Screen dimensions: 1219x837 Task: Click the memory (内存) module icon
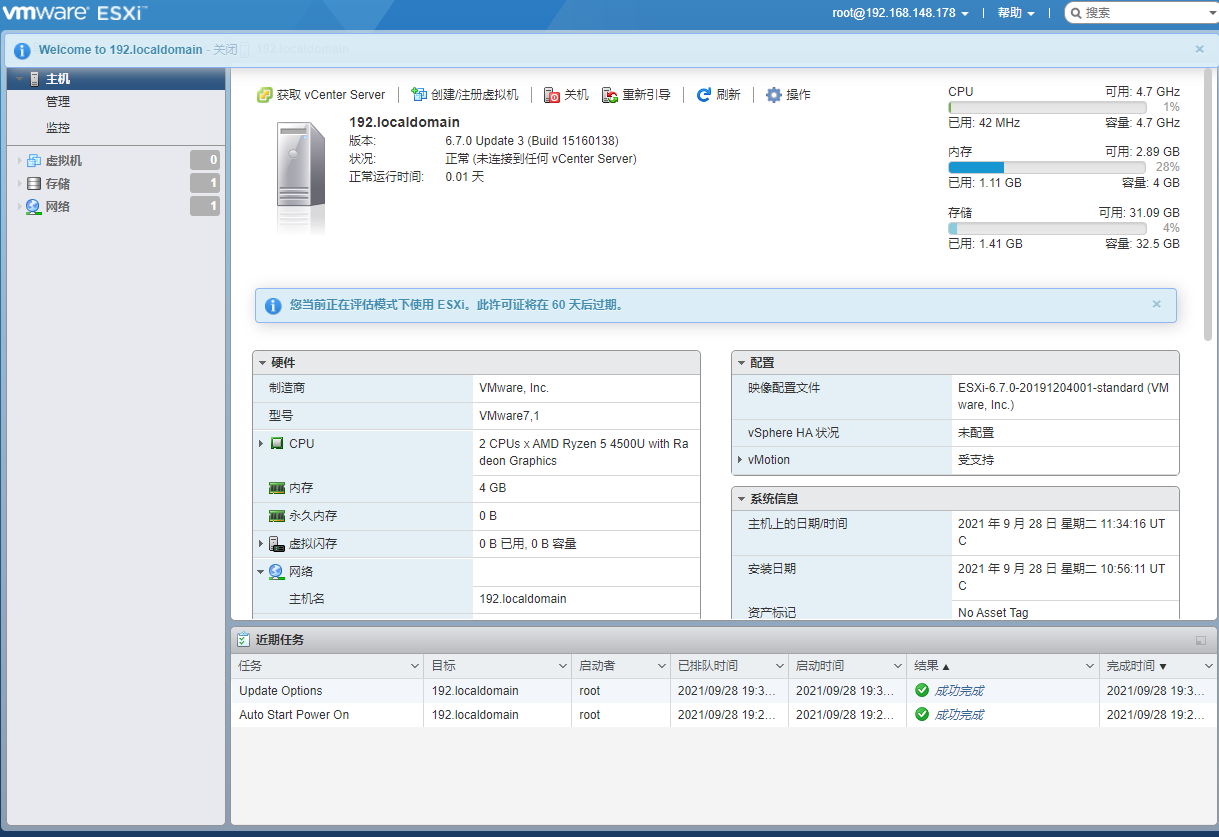pyautogui.click(x=277, y=488)
